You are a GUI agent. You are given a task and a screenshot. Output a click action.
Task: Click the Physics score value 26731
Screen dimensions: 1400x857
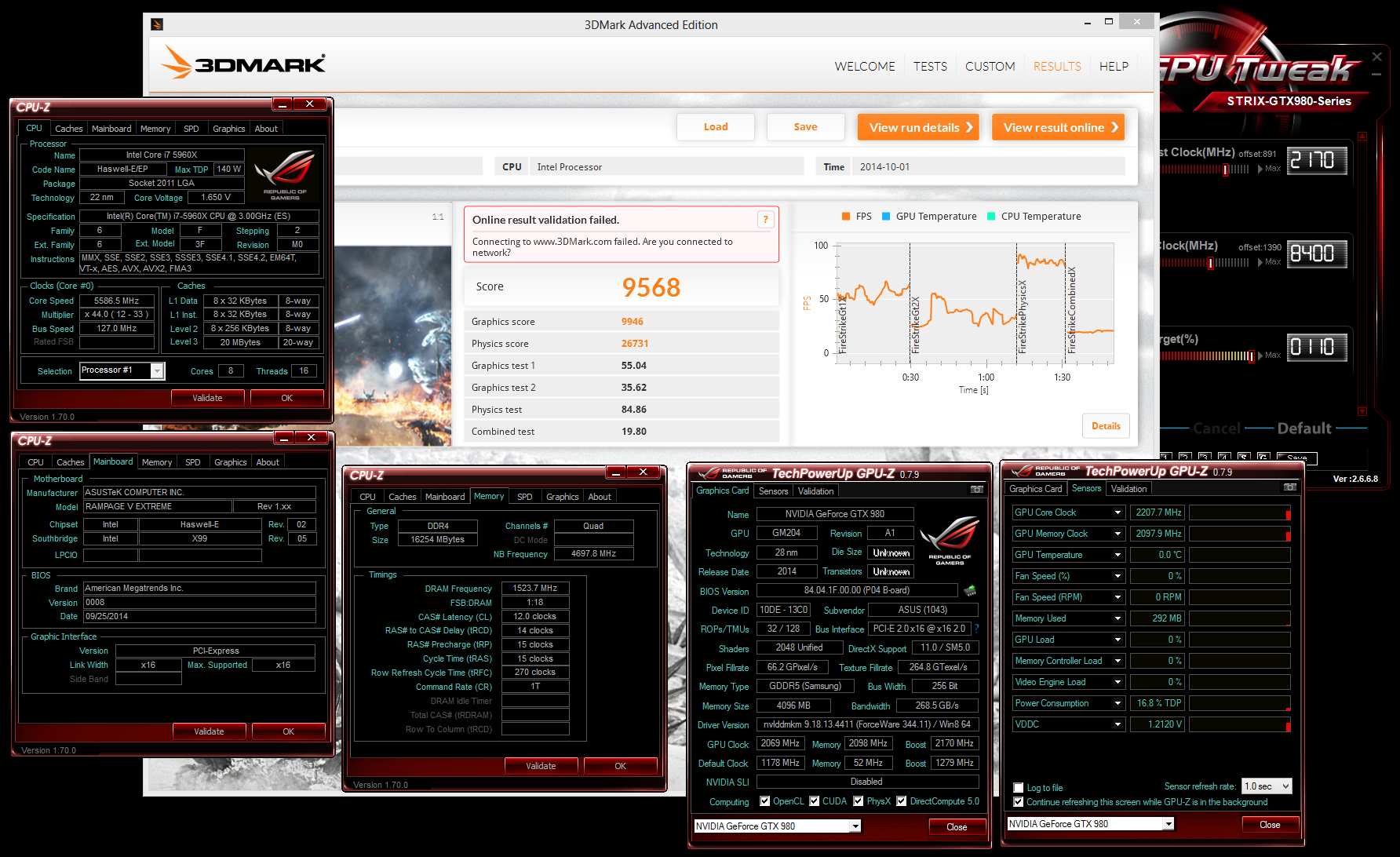[635, 344]
